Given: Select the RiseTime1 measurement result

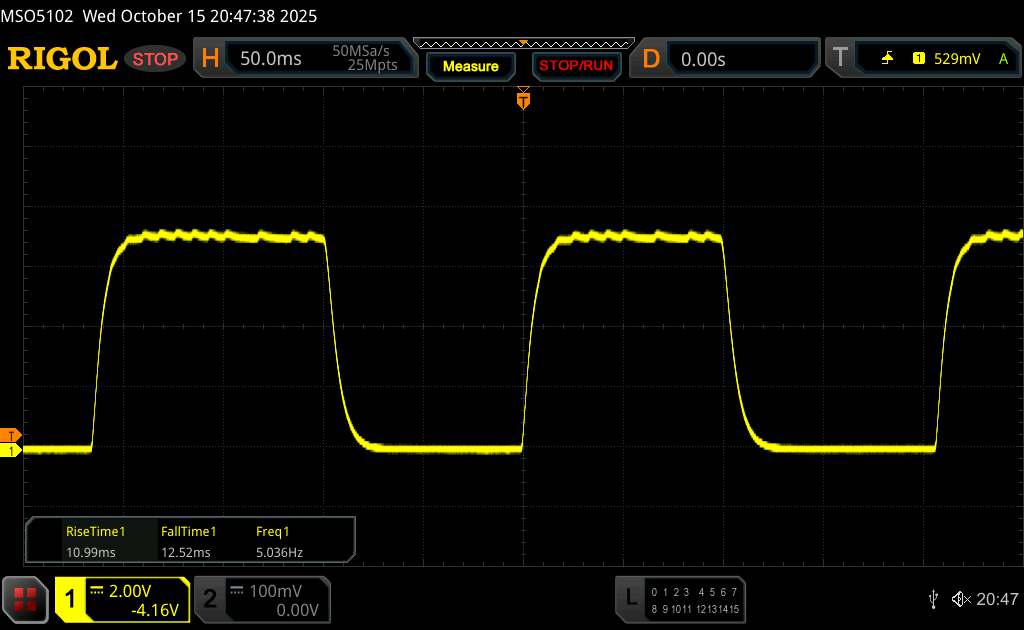Looking at the screenshot, I should pyautogui.click(x=93, y=541).
